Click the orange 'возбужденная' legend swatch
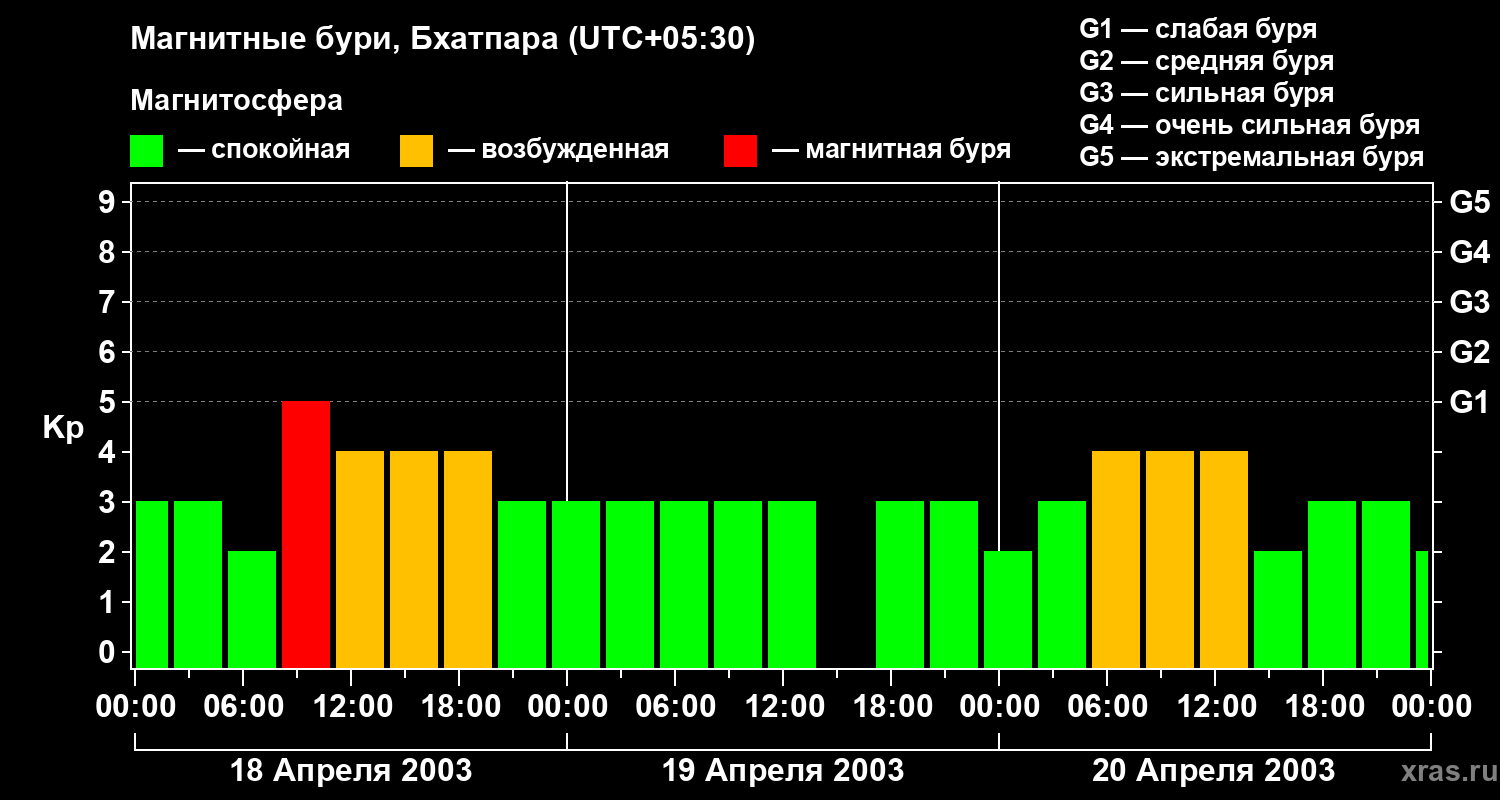Screen dimensions: 1500x800 point(417,151)
